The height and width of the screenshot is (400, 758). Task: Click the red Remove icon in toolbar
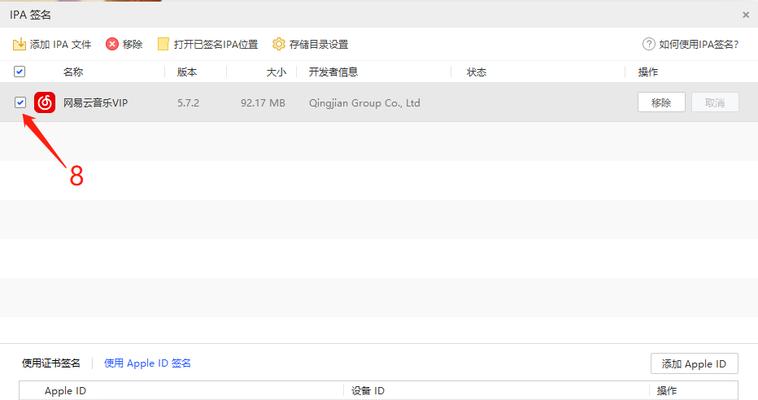(x=112, y=44)
